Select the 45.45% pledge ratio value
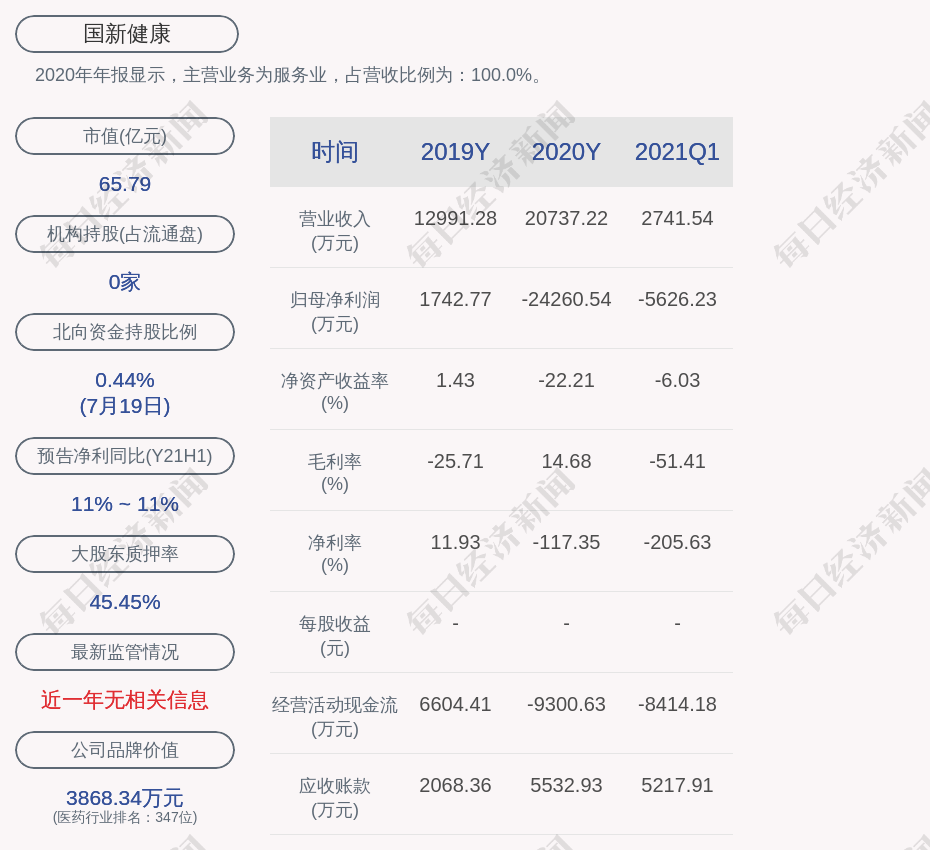The image size is (930, 850). pos(125,602)
